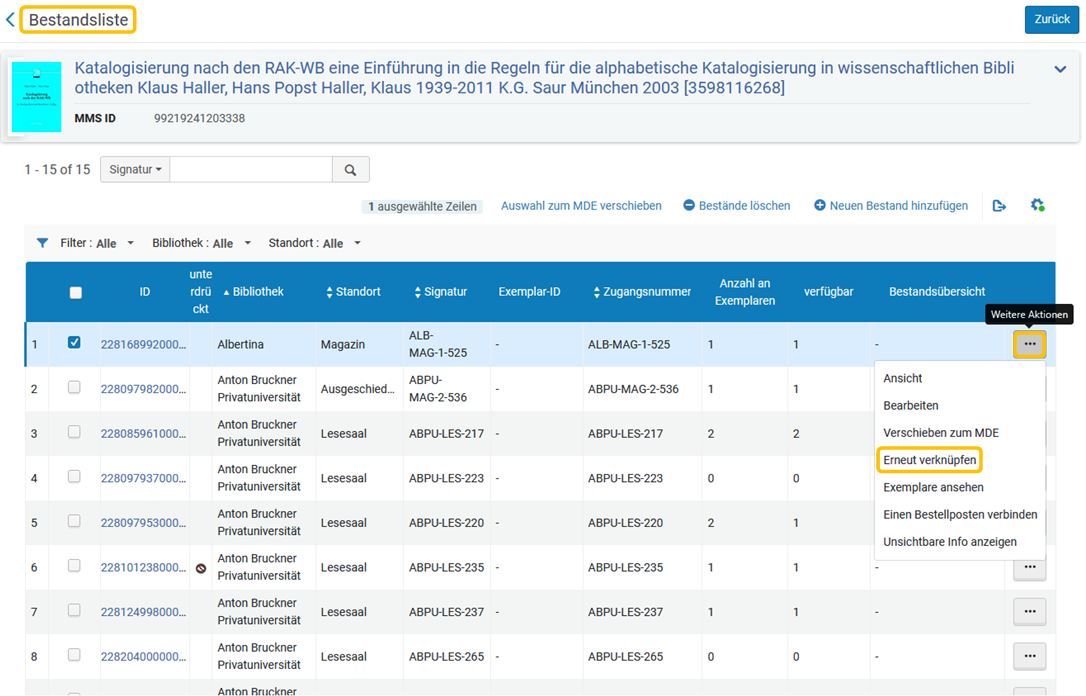The width and height of the screenshot is (1086, 696).
Task: Click the Ausgeschied... location cell
Action: coord(357,389)
